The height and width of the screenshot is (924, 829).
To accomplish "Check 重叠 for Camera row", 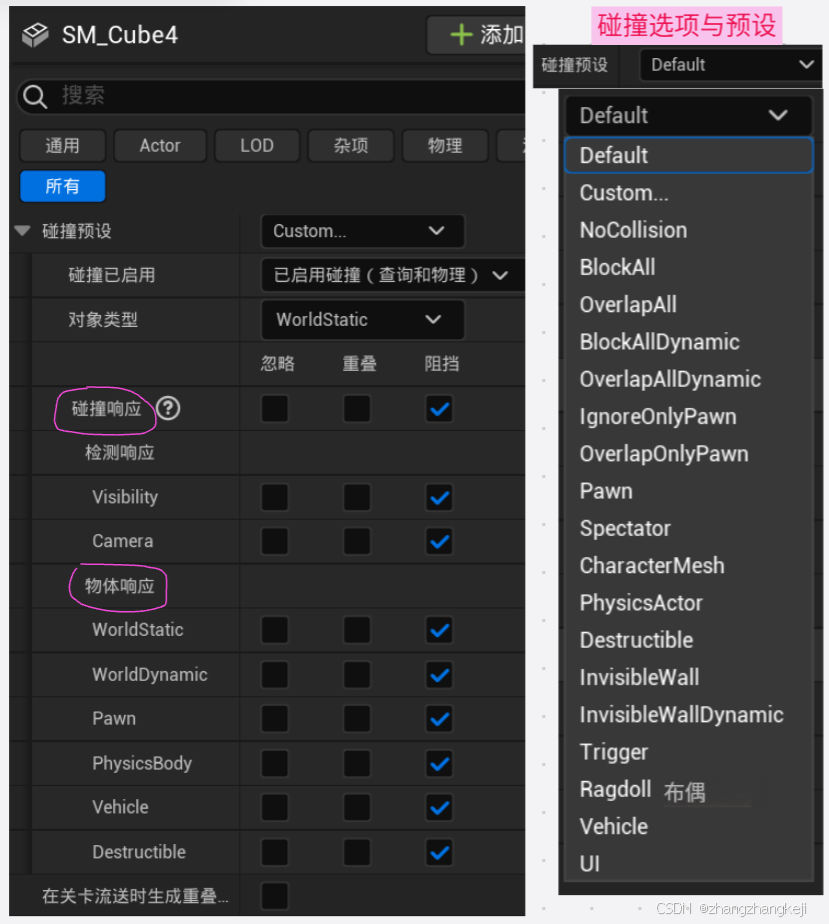I will [x=357, y=542].
